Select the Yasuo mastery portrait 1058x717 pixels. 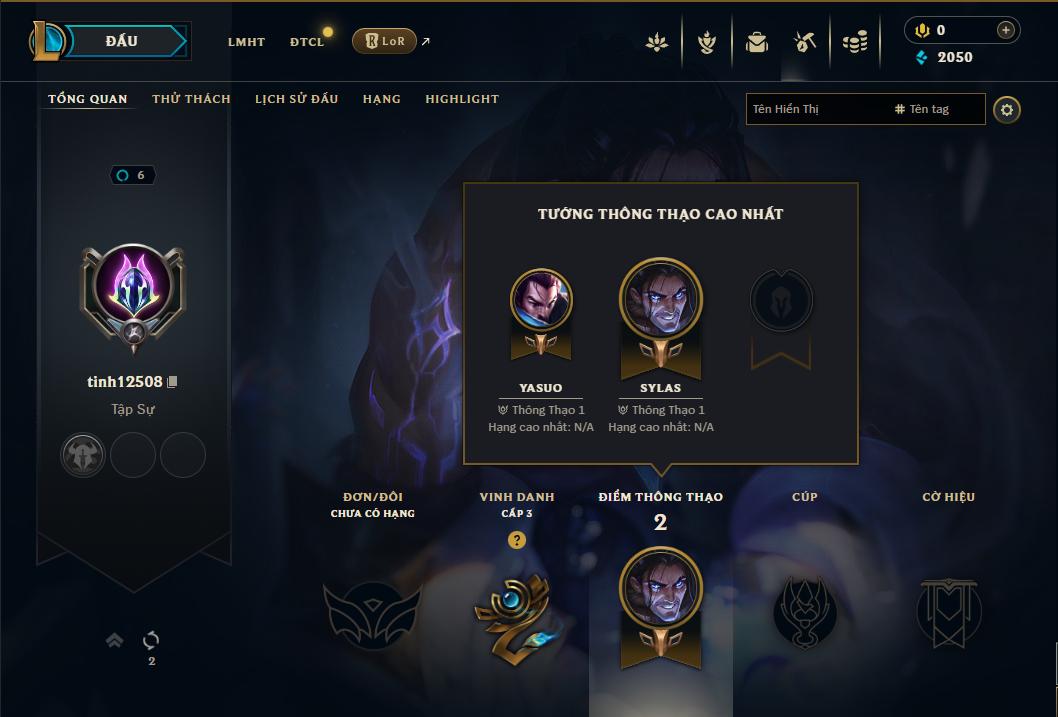541,299
